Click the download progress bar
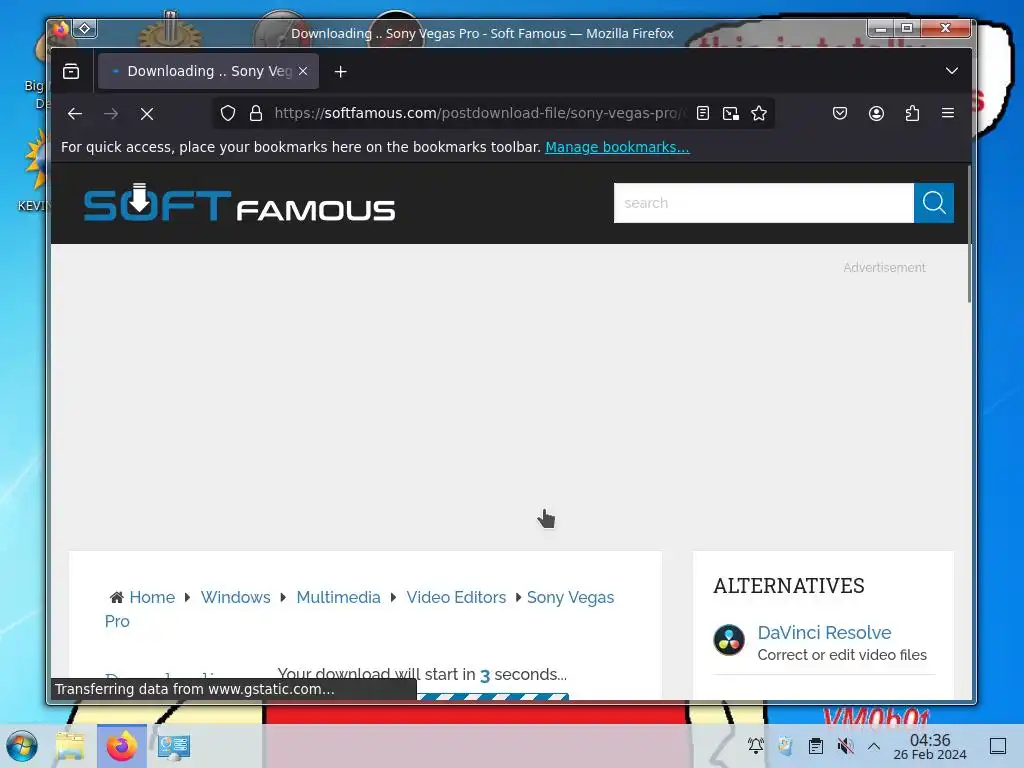The width and height of the screenshot is (1024, 768). [493, 697]
